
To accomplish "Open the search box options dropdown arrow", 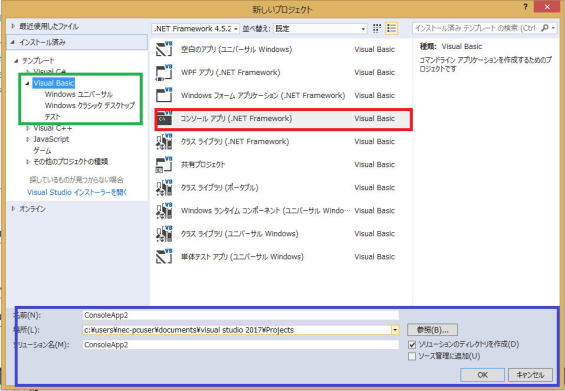I will [553, 28].
